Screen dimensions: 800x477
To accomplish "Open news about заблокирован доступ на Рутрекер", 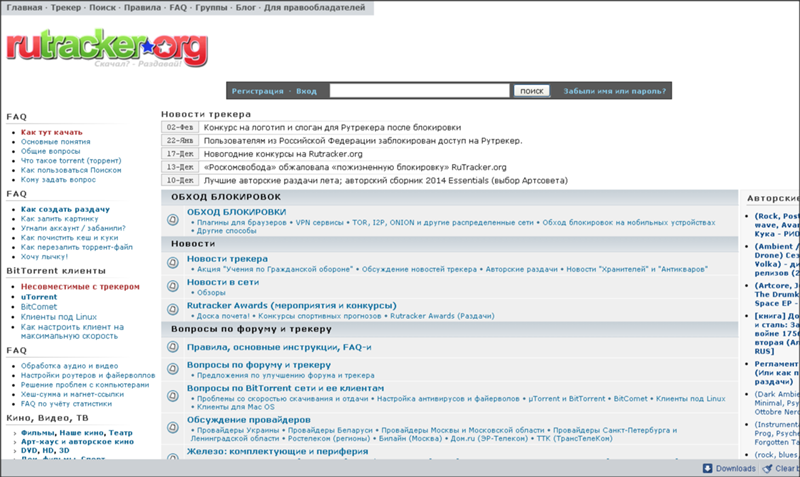I will (363, 141).
